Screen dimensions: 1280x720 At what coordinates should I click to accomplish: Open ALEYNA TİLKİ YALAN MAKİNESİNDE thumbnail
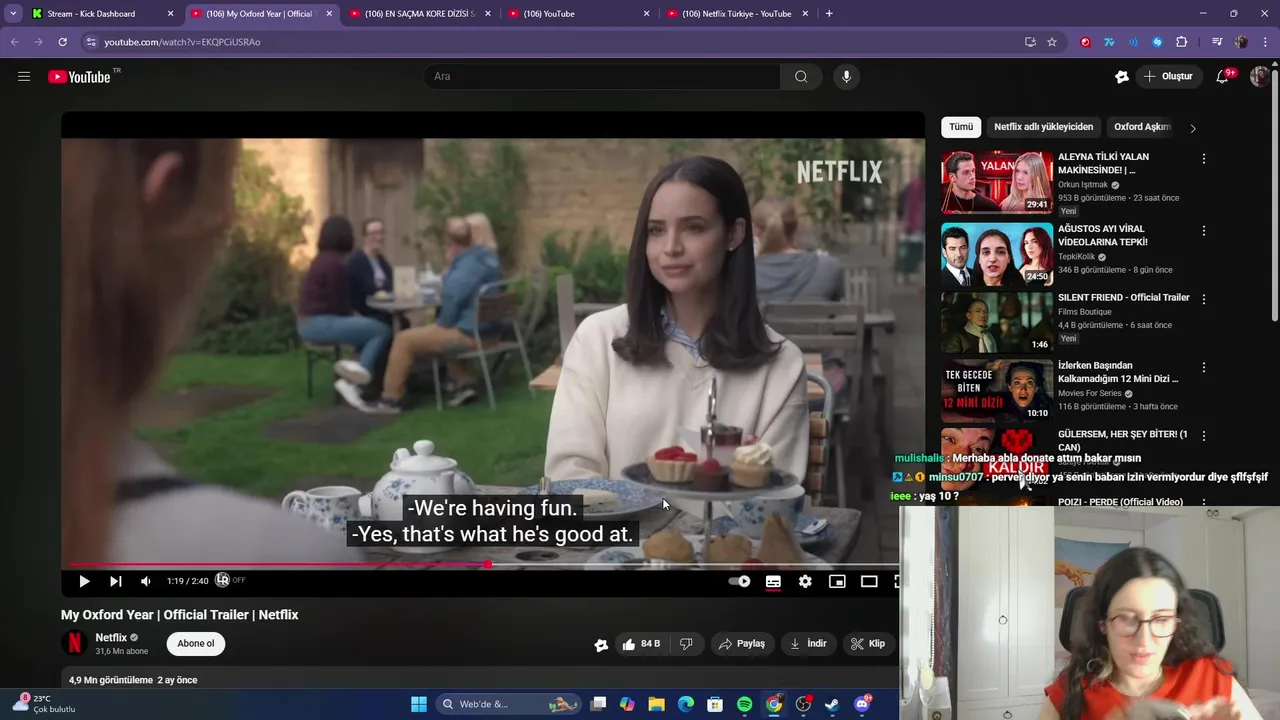[x=997, y=182]
